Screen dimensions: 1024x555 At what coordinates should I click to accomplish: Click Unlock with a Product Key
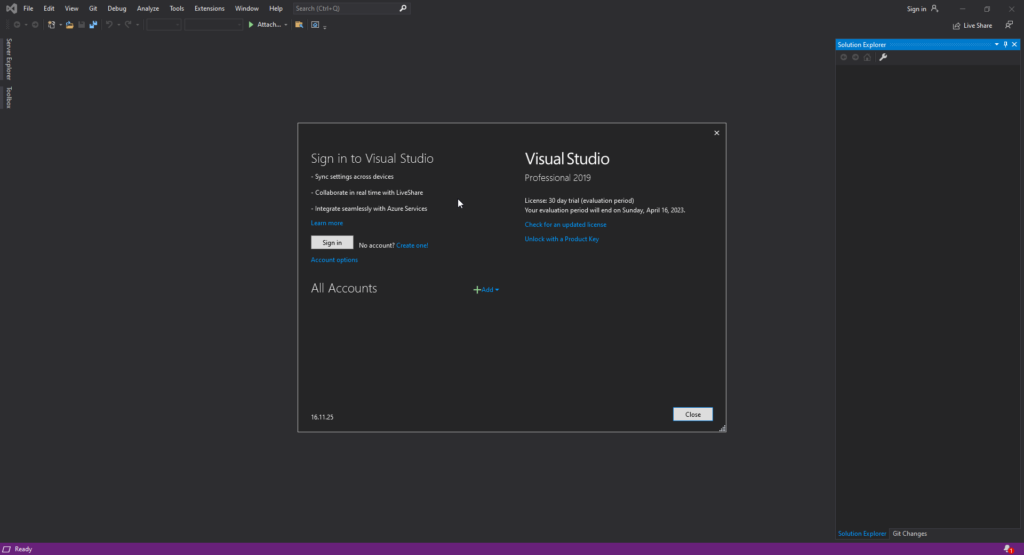[562, 239]
